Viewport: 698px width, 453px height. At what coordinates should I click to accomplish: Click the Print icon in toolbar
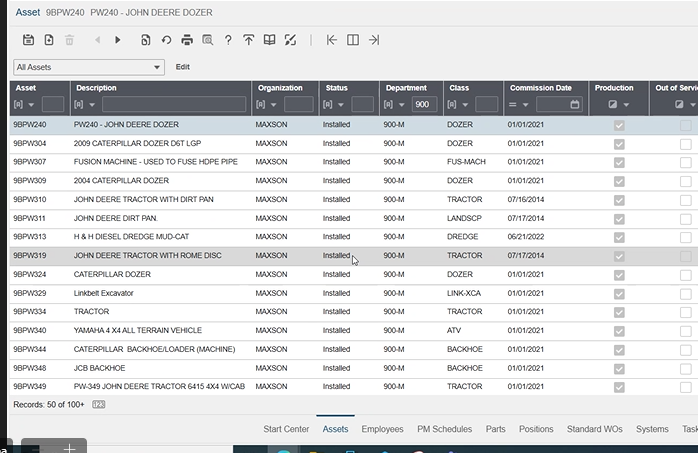[187, 40]
